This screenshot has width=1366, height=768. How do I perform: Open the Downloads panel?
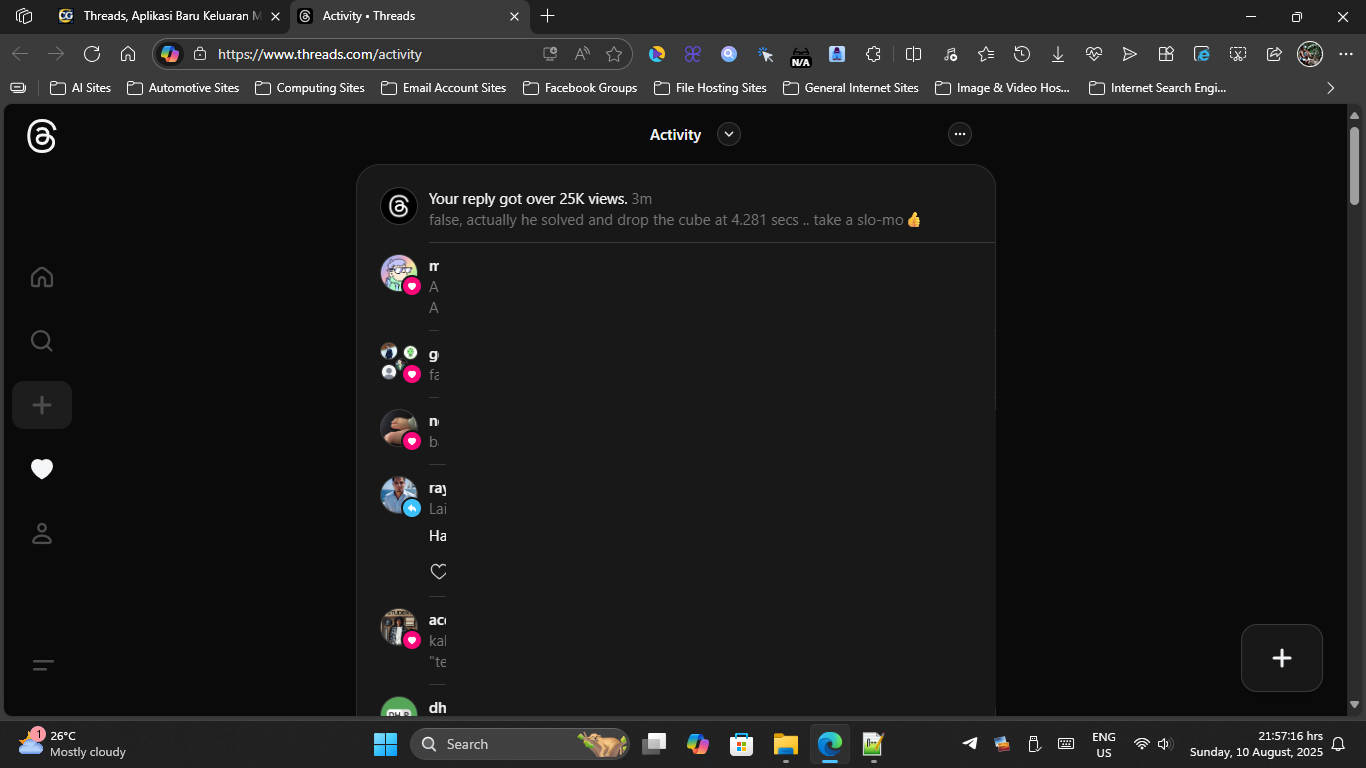tap(1058, 54)
